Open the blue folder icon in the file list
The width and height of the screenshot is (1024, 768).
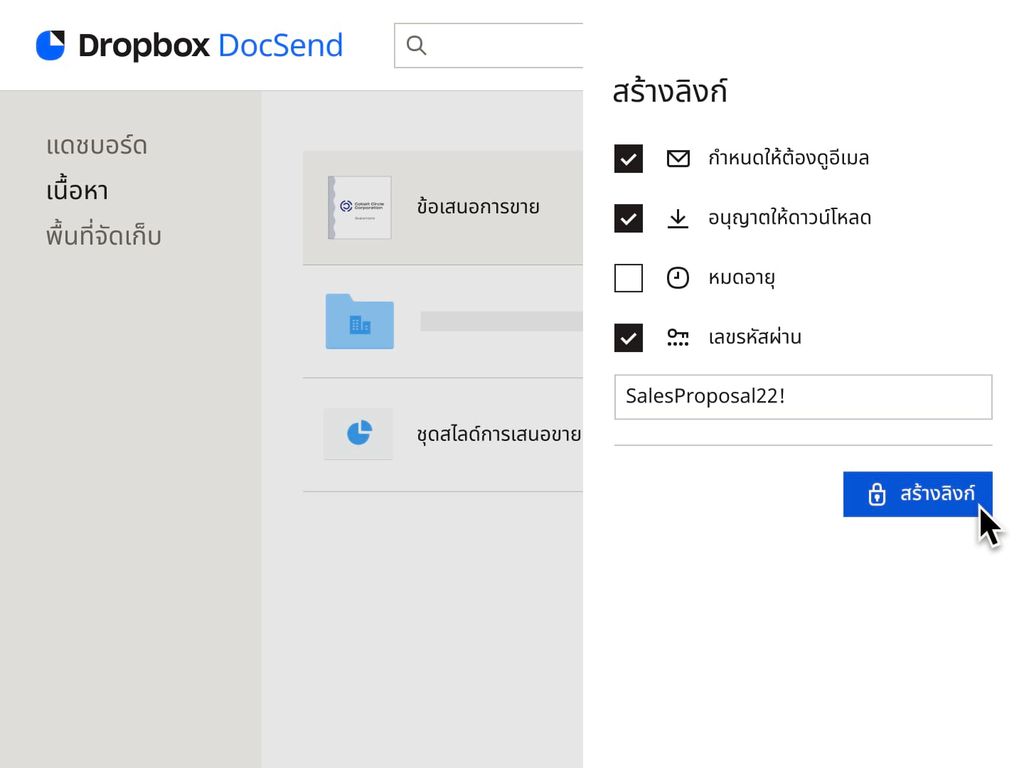(x=358, y=321)
